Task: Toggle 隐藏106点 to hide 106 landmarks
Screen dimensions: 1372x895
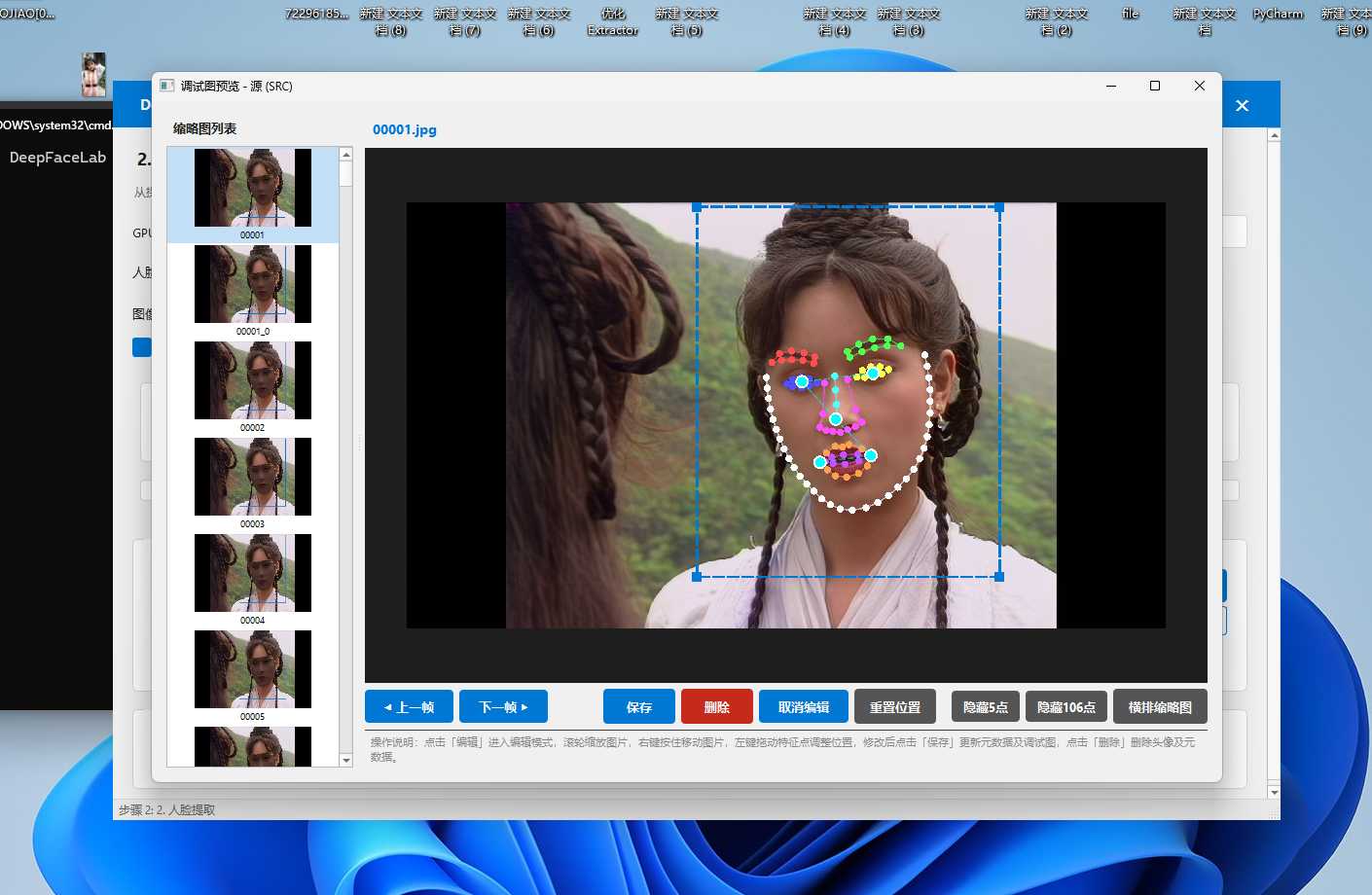Action: 1066,707
